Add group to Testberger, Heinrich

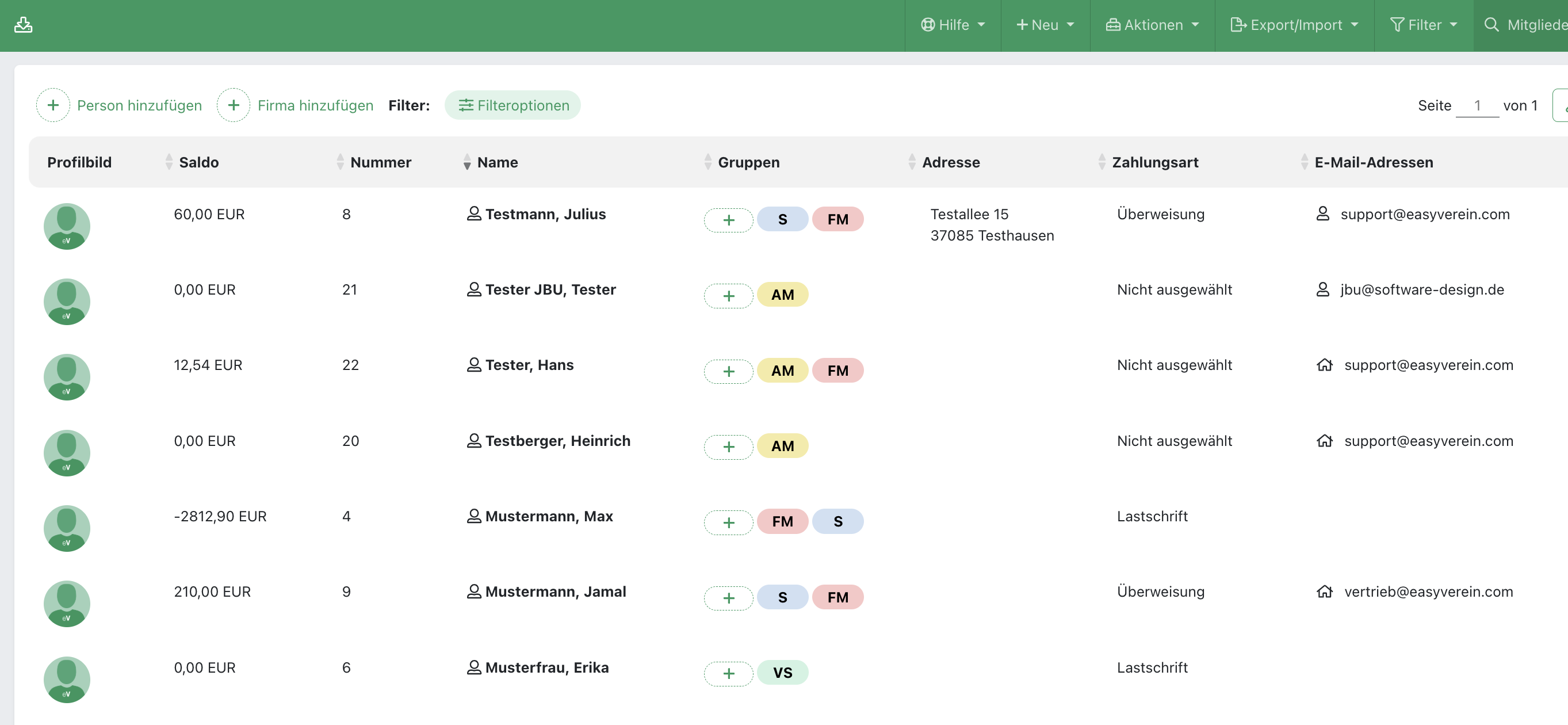729,447
